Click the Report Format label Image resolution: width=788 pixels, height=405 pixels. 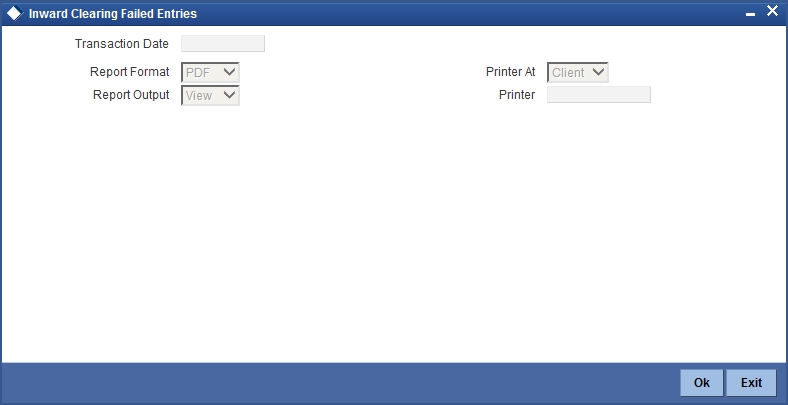[130, 72]
